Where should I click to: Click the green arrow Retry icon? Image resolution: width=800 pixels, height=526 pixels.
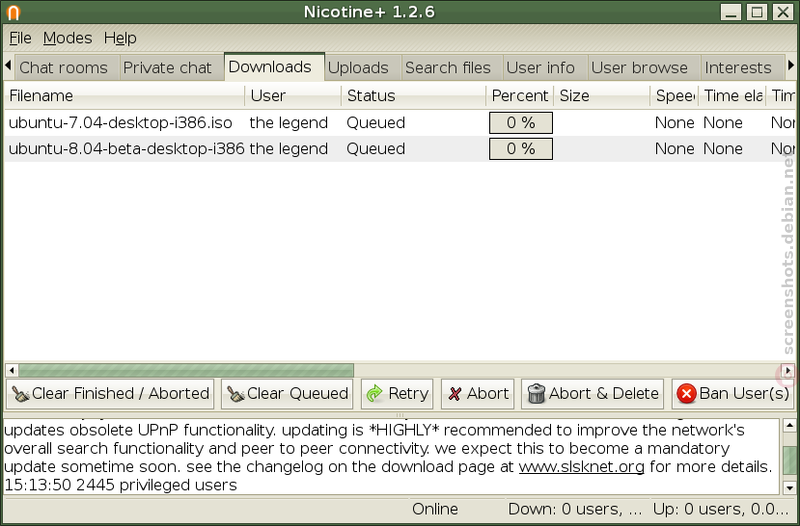click(x=374, y=394)
